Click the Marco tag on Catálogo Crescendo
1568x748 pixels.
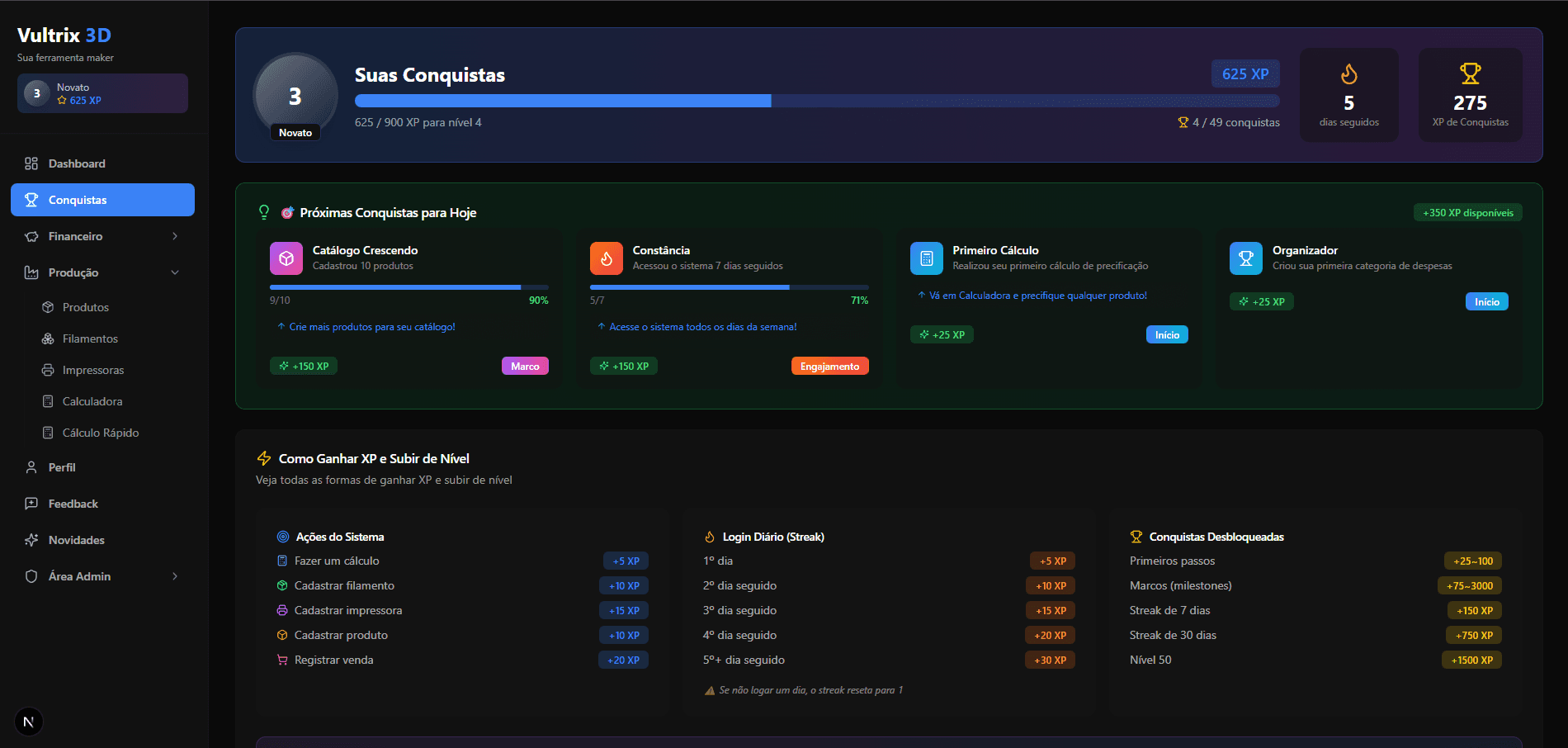525,366
